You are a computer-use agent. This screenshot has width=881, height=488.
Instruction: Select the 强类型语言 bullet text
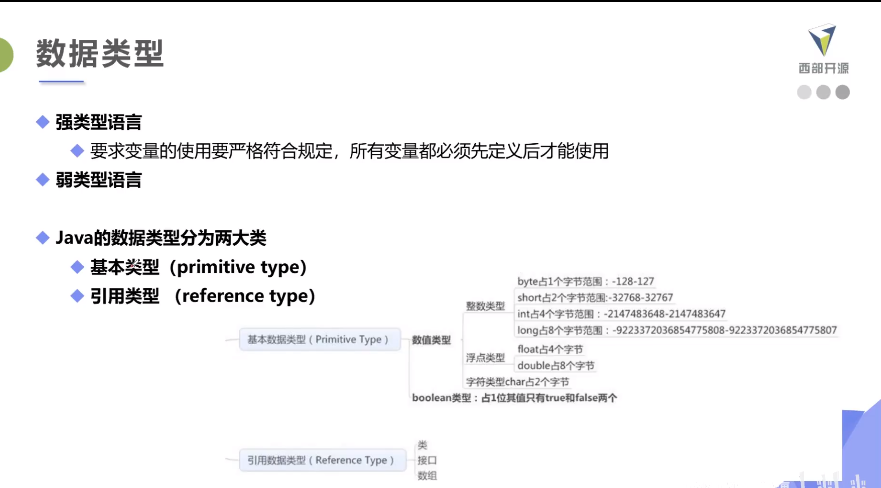(98, 122)
